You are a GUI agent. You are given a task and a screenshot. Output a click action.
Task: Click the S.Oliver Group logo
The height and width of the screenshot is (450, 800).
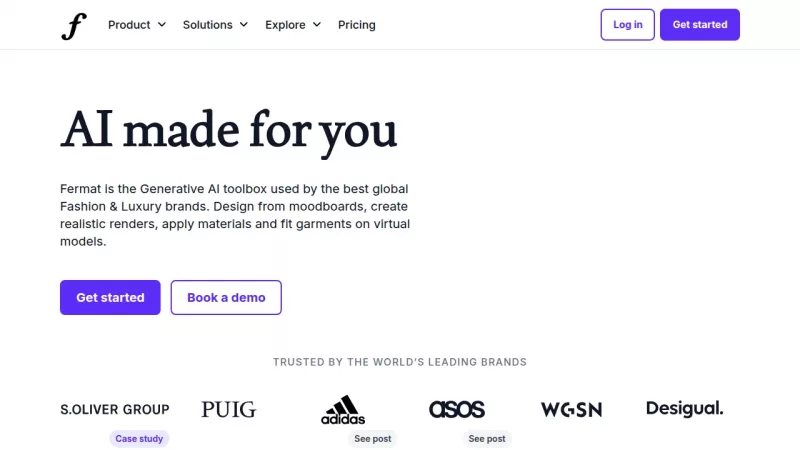pyautogui.click(x=115, y=409)
